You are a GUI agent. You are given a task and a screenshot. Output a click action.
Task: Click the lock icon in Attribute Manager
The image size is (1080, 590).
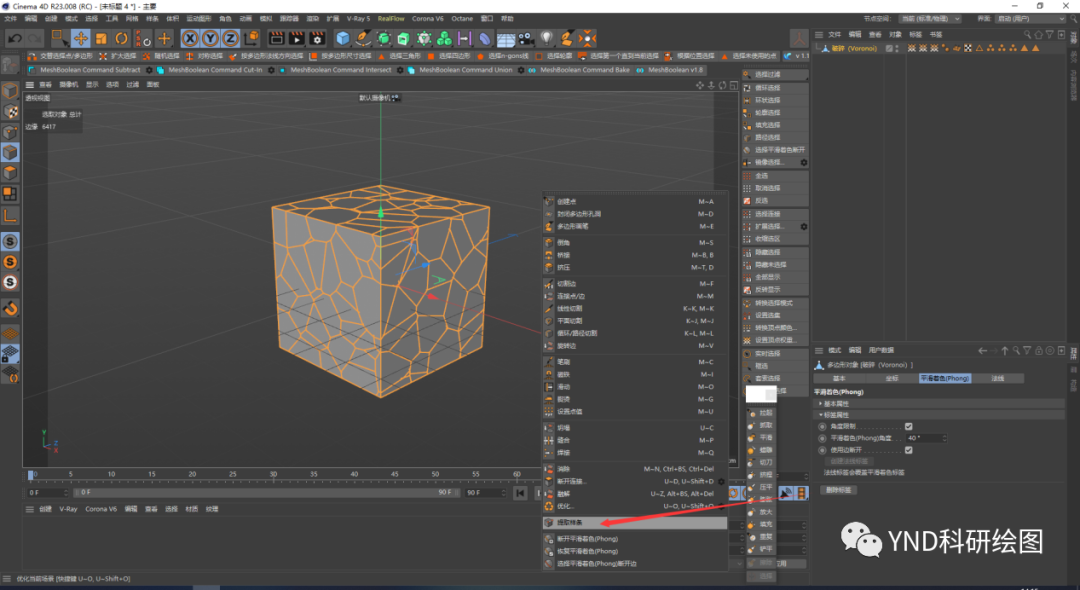(1039, 350)
